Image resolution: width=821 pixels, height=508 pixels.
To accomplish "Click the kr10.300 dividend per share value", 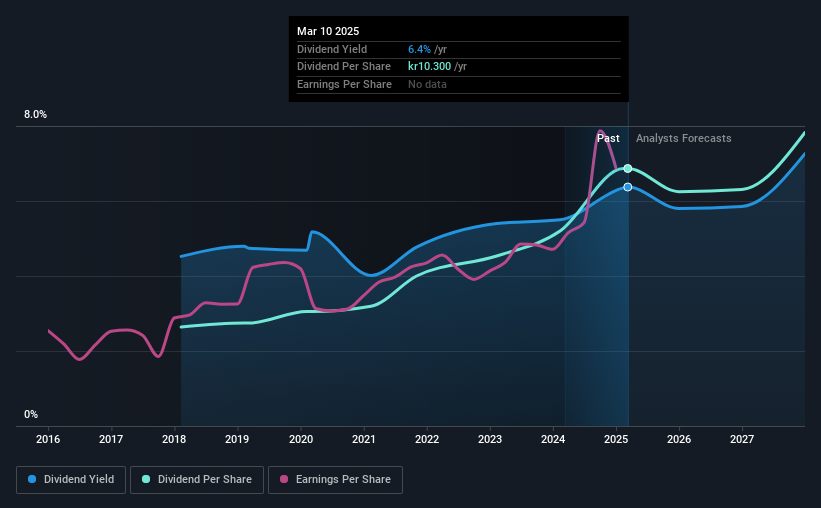I will 429,67.
